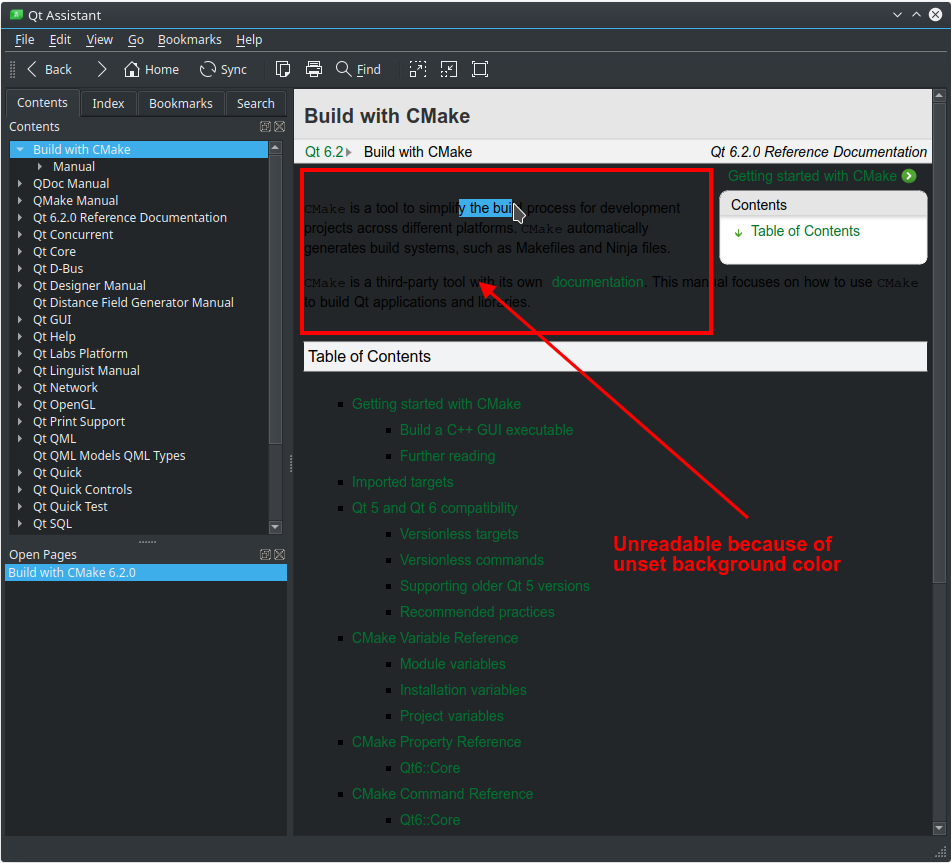The width and height of the screenshot is (951, 863).
Task: Collapse the Build with CMake tree node
Action: [20, 149]
